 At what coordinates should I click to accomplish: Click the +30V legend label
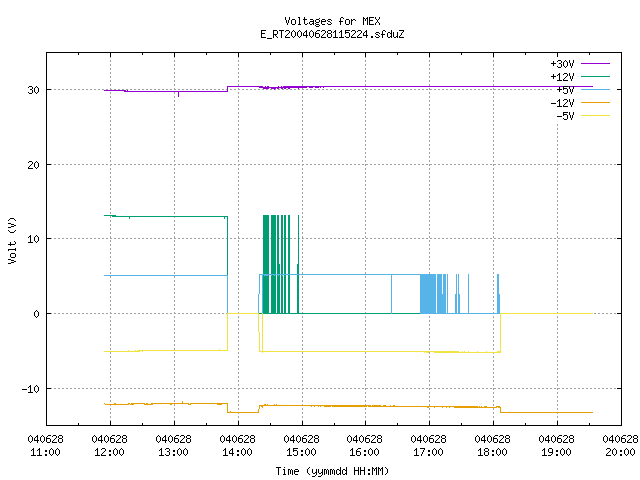[x=562, y=64]
